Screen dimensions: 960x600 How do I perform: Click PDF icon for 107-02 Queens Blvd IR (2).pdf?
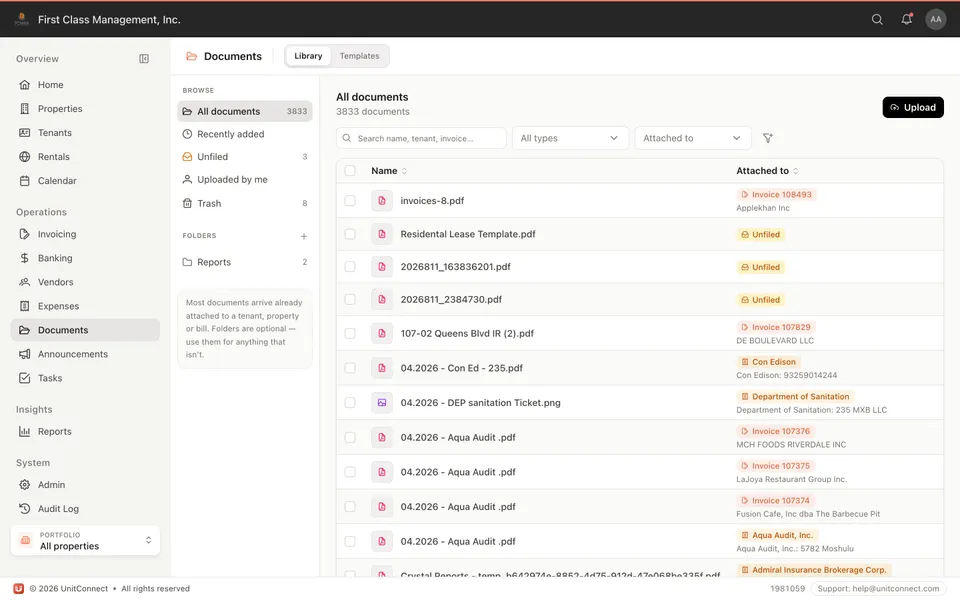pyautogui.click(x=381, y=334)
